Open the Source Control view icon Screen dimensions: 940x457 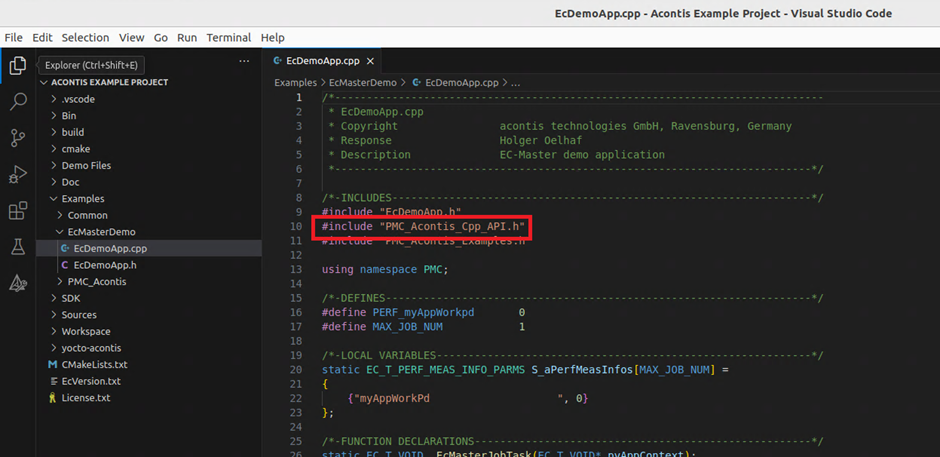point(17,138)
